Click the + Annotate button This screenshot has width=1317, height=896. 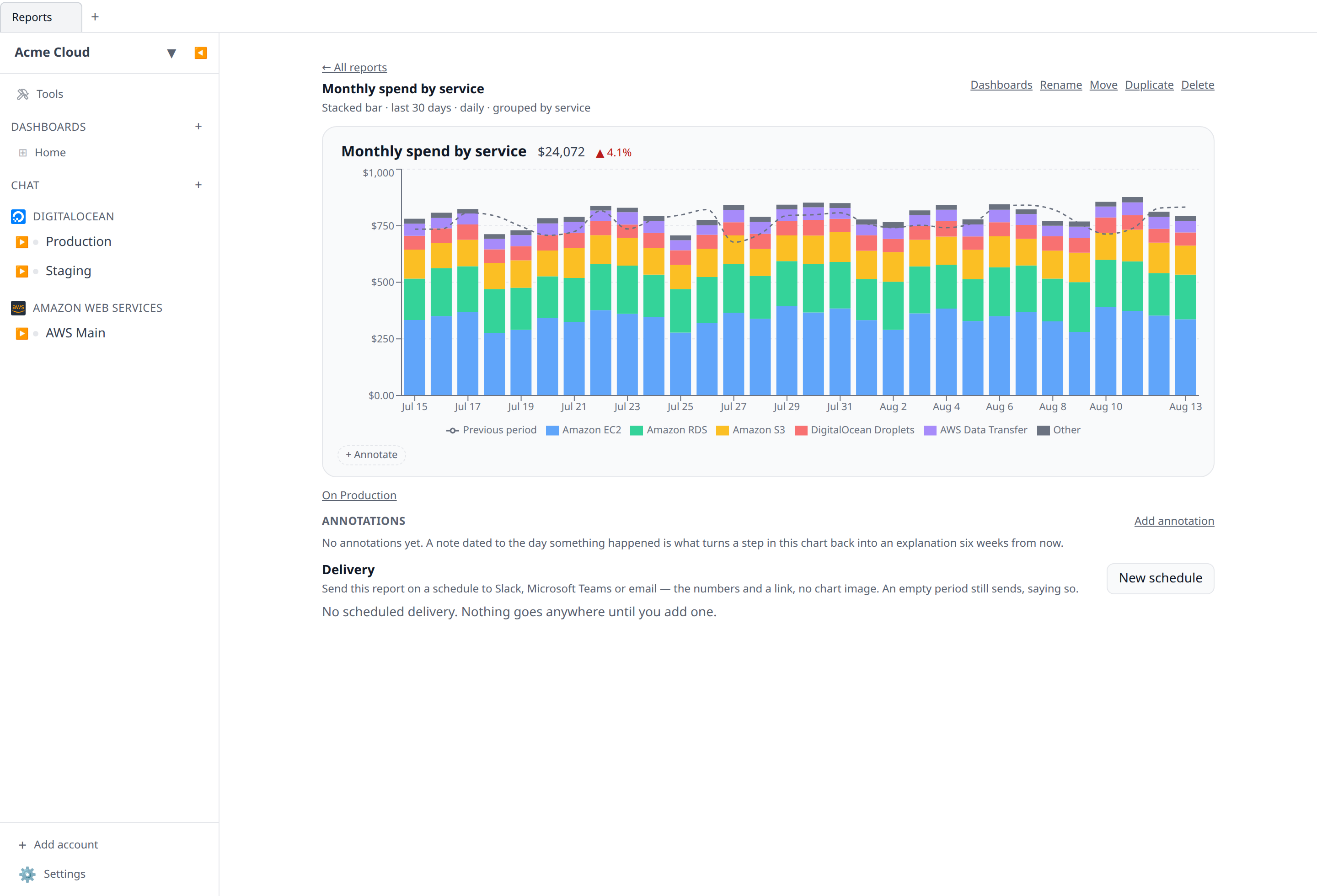[372, 455]
